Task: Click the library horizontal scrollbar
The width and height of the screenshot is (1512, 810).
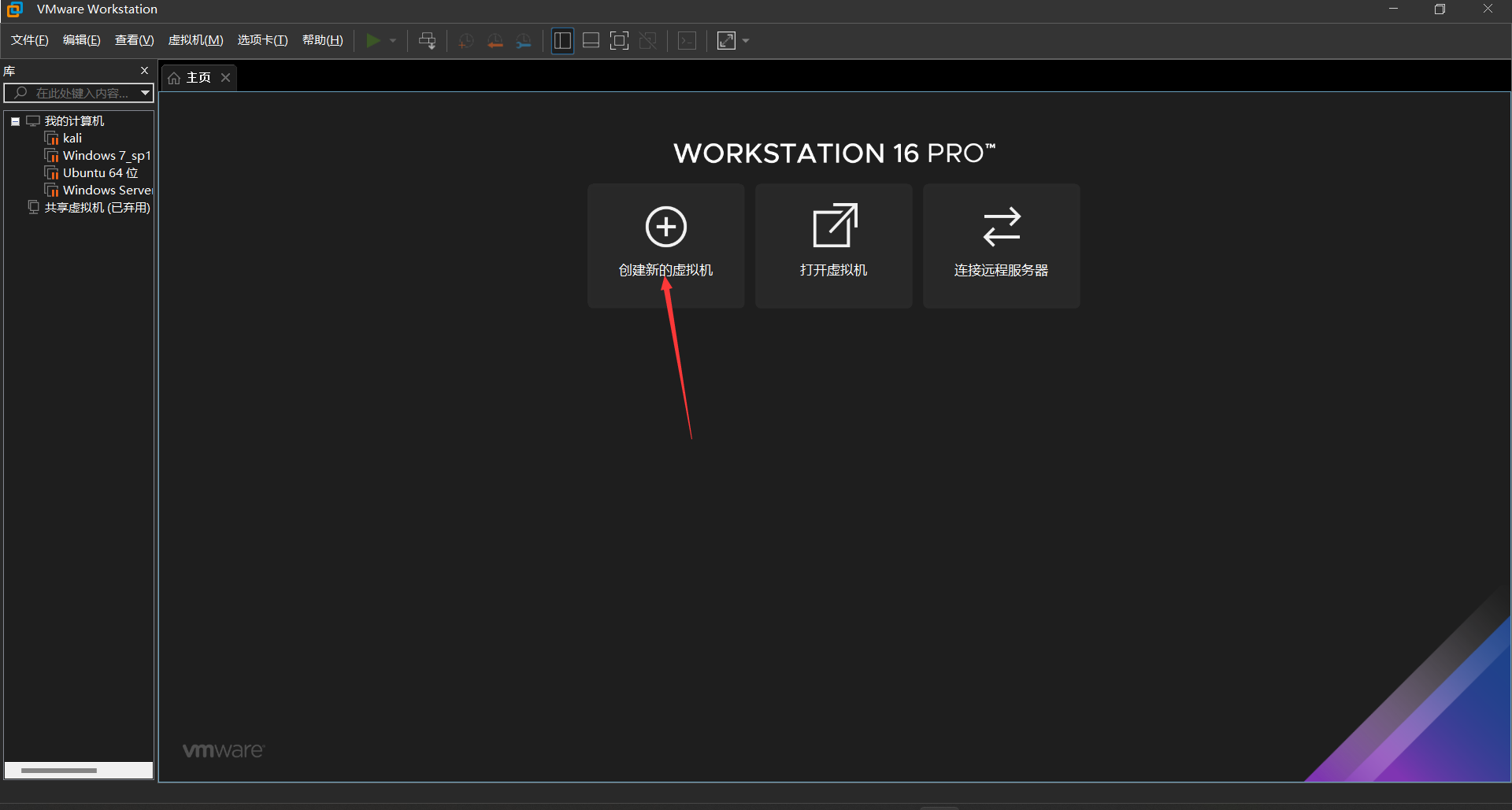Action: [x=59, y=771]
